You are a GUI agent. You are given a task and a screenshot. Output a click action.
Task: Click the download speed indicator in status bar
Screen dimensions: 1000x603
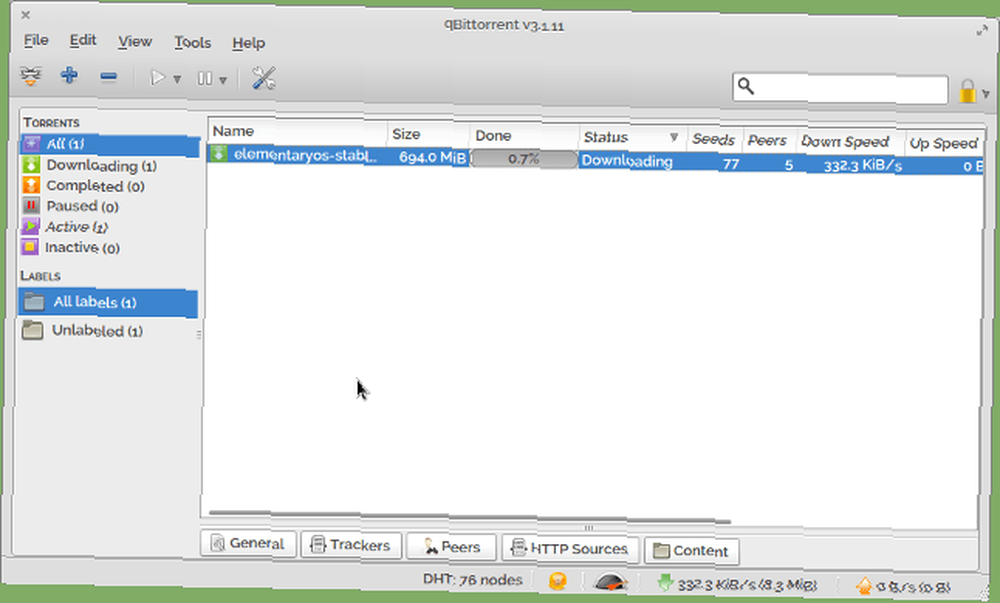pyautogui.click(x=737, y=584)
